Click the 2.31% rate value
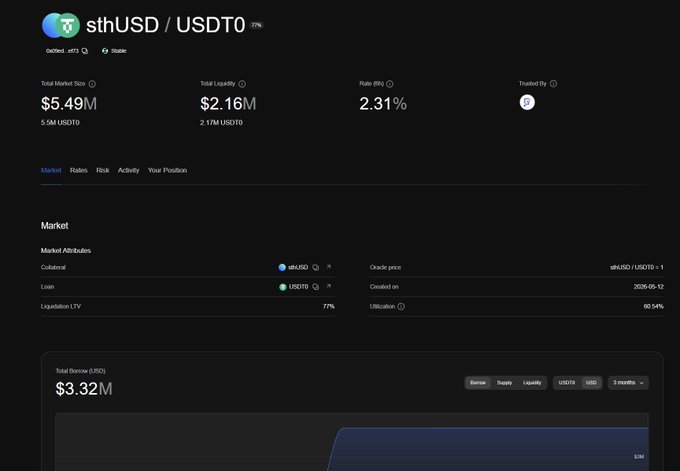Viewport: 680px width, 471px height. (383, 104)
